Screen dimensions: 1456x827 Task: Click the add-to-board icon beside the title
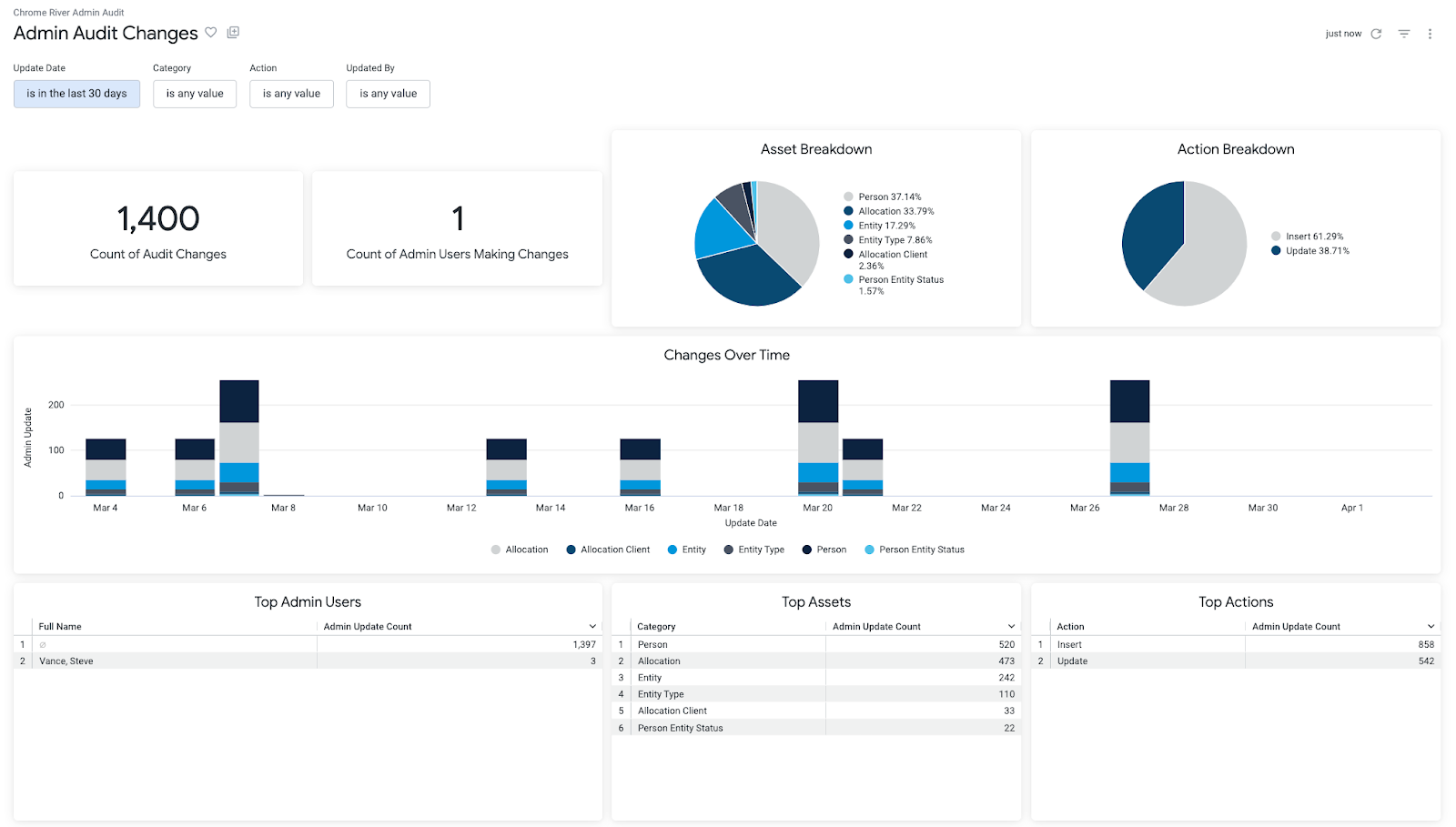click(x=233, y=32)
